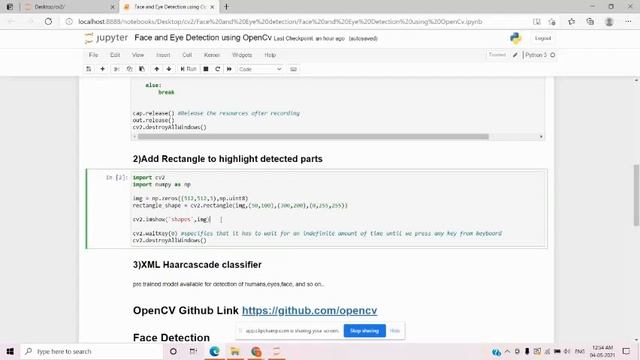This screenshot has width=640, height=360.
Task: Open File Explorer from the taskbar
Action: (x=235, y=351)
